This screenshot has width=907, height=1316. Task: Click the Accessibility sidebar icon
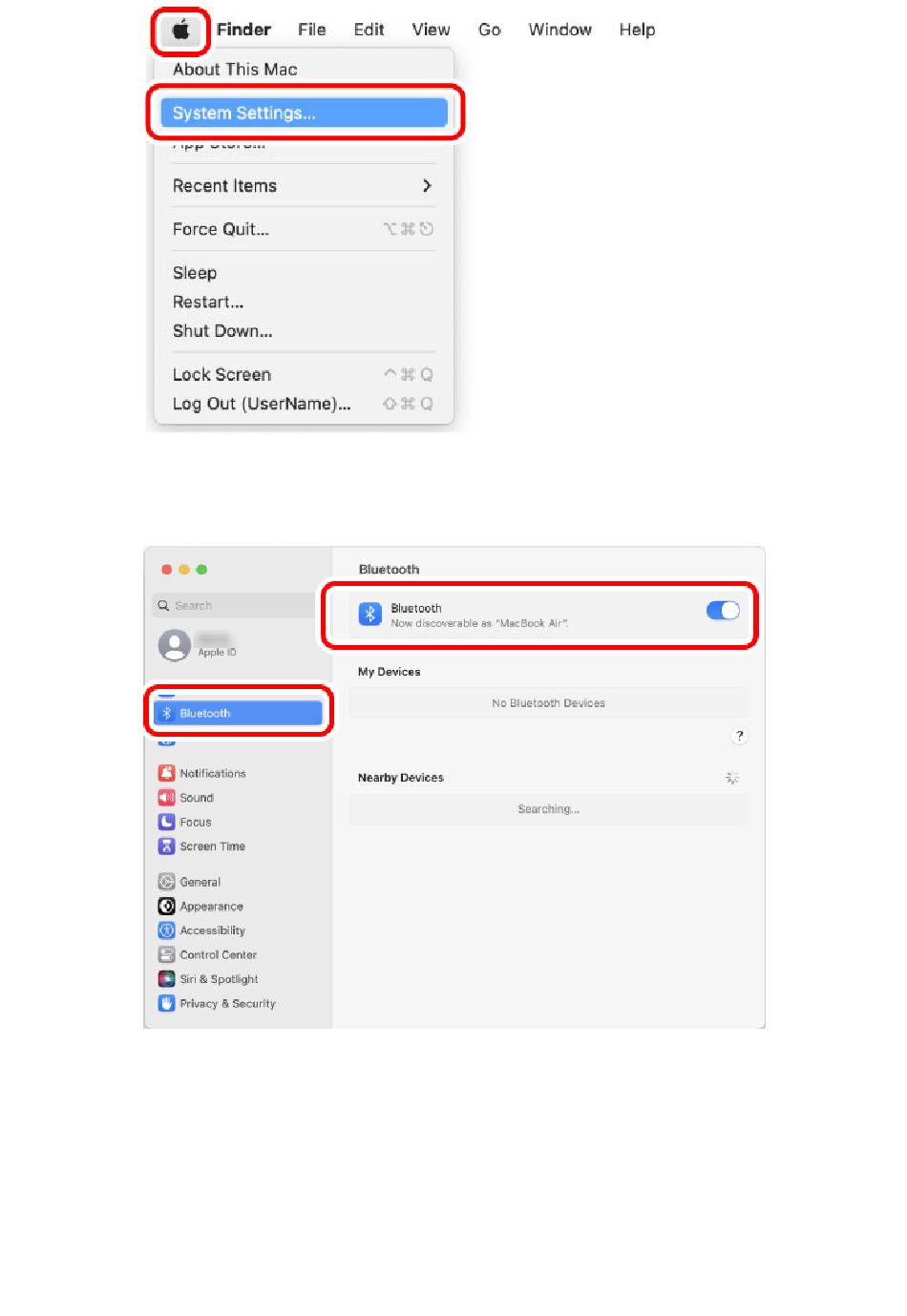click(167, 930)
